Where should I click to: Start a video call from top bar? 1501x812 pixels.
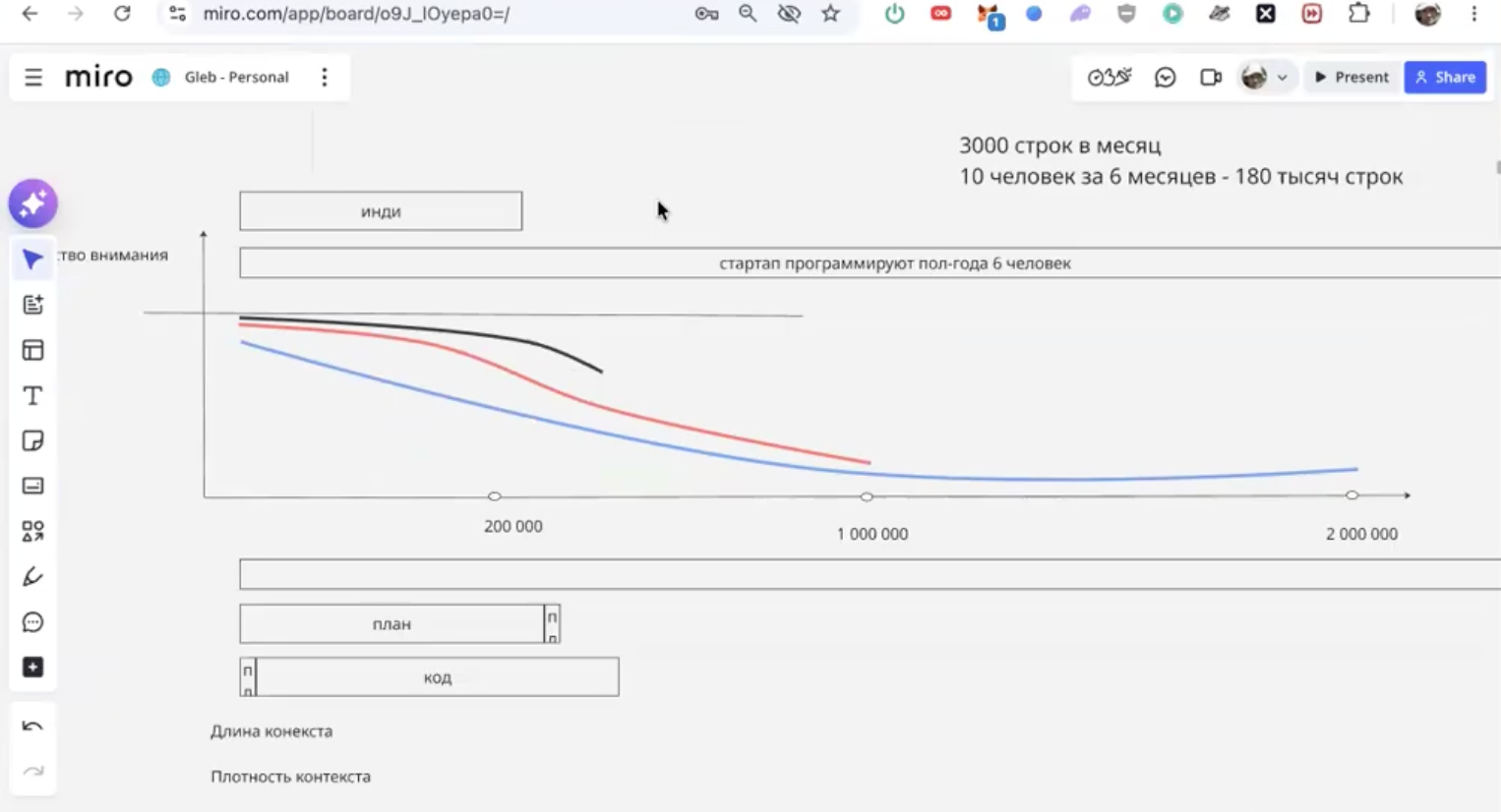[1211, 77]
